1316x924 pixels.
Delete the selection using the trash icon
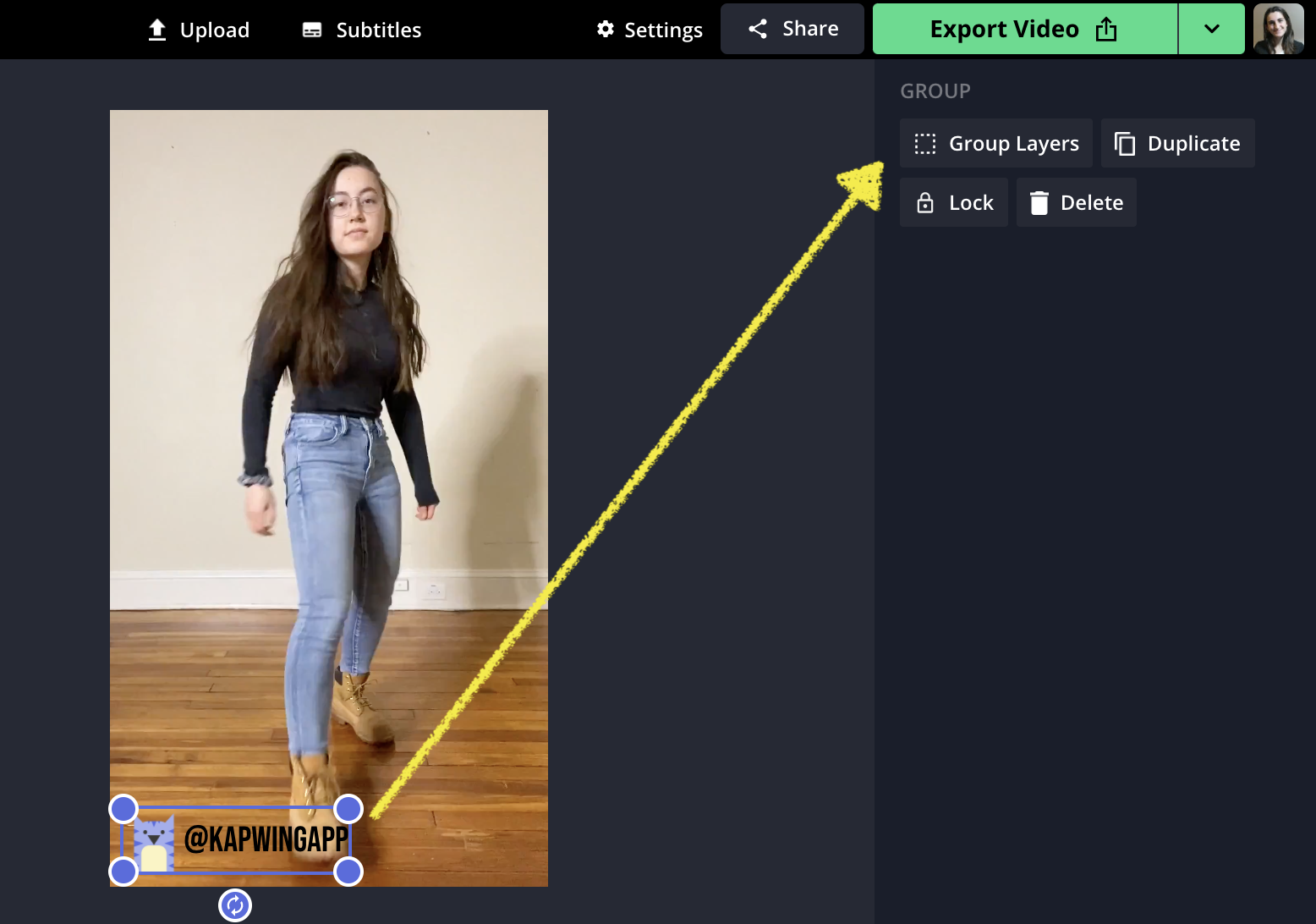point(1039,203)
